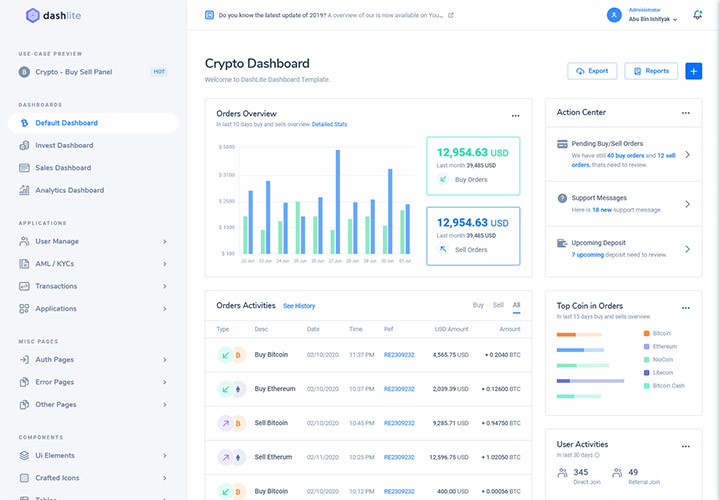
Task: Open the User Activities three-dot menu
Action: coord(685,445)
